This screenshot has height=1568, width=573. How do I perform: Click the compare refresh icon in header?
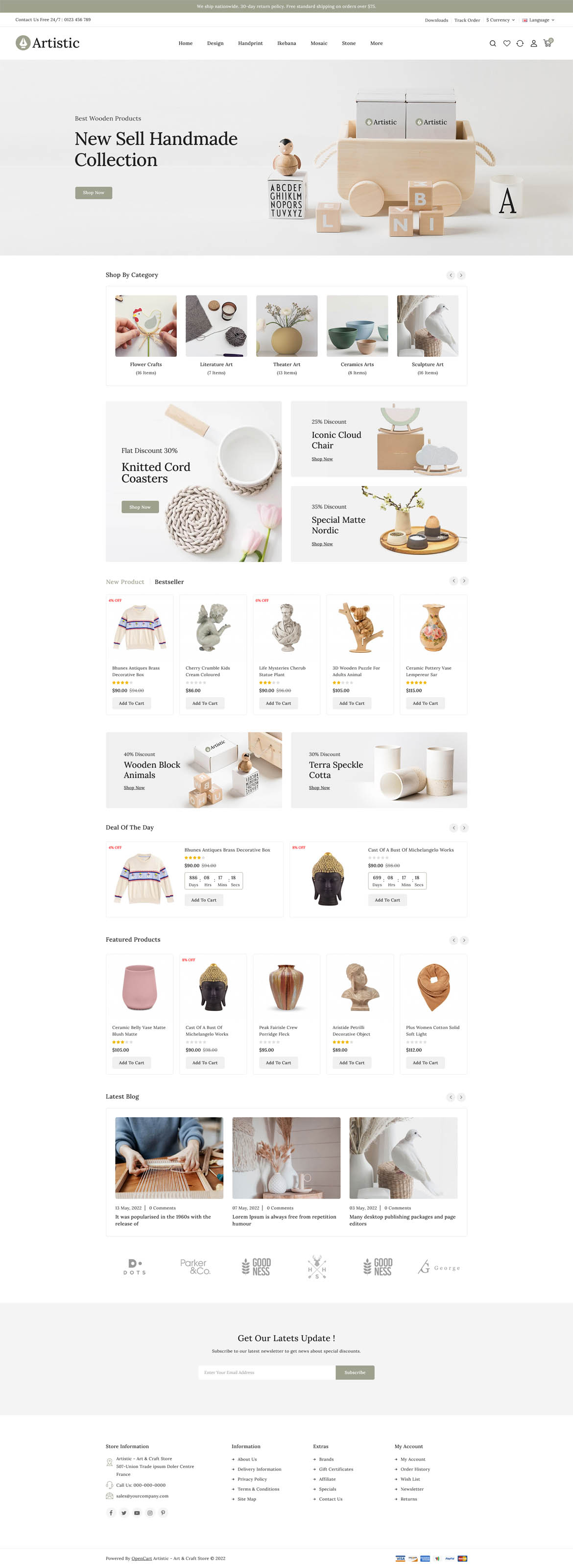tap(520, 43)
